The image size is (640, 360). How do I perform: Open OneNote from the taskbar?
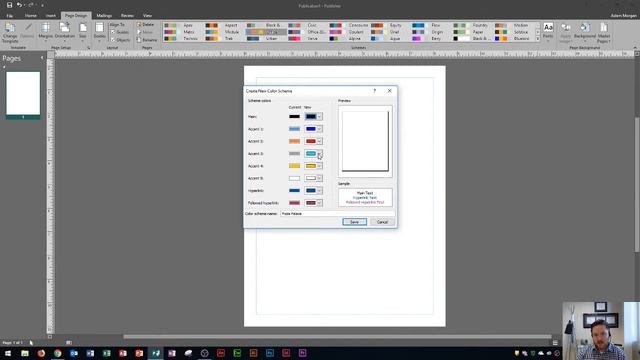[172, 353]
